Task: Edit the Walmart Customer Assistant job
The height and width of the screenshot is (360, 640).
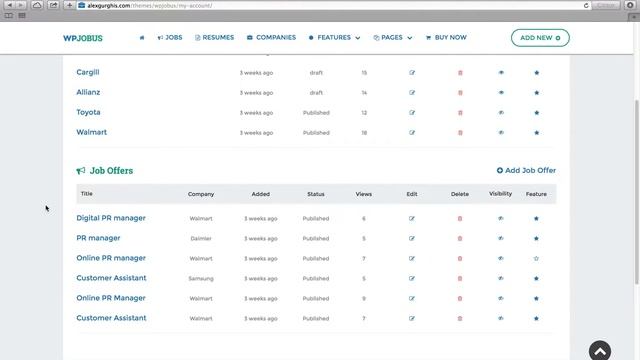Action: [x=411, y=318]
